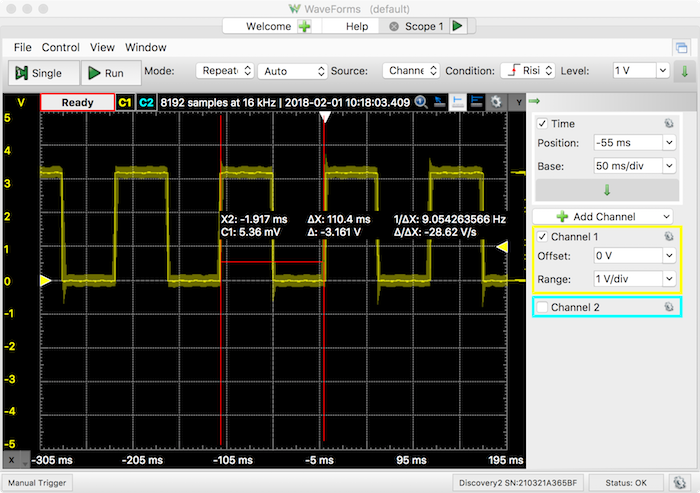The image size is (700, 493).
Task: Uncheck the Channel 1 checkbox
Action: coord(542,237)
